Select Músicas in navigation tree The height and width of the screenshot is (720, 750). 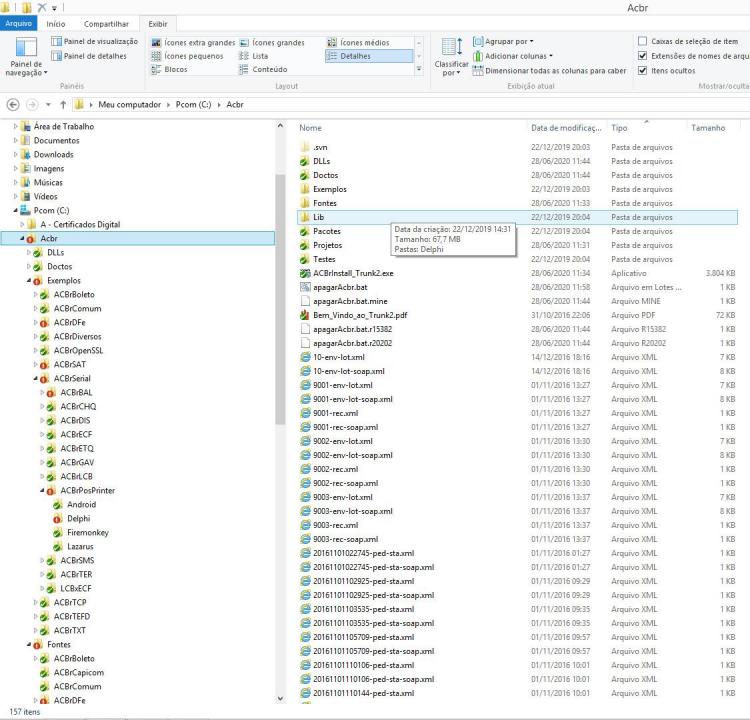point(48,182)
